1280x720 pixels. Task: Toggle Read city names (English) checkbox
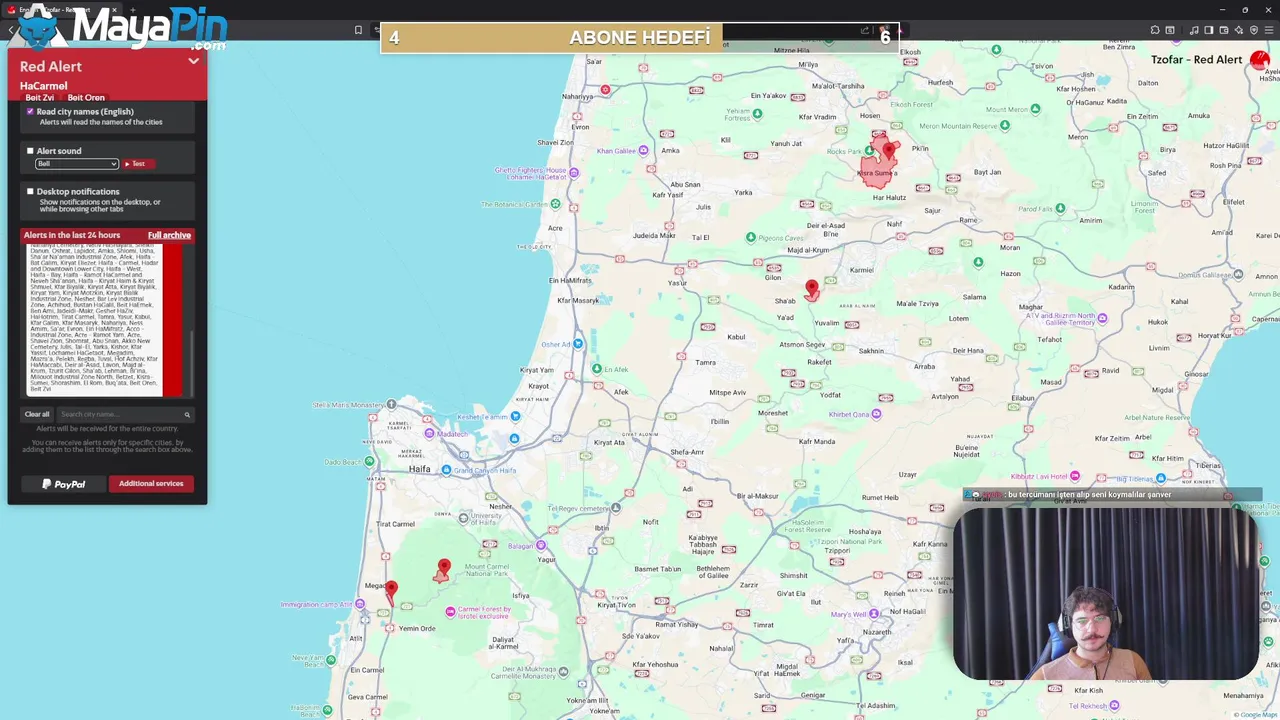click(30, 112)
